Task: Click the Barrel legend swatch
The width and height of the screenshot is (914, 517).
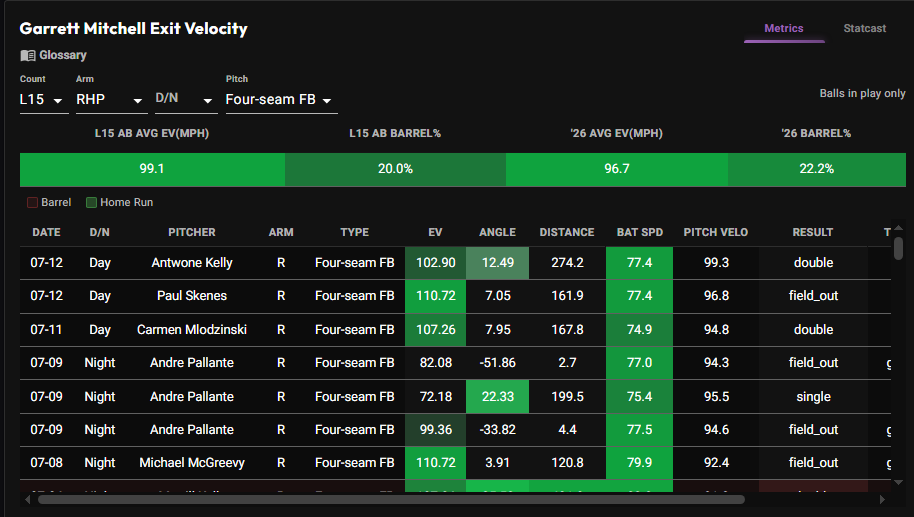Action: tap(33, 202)
